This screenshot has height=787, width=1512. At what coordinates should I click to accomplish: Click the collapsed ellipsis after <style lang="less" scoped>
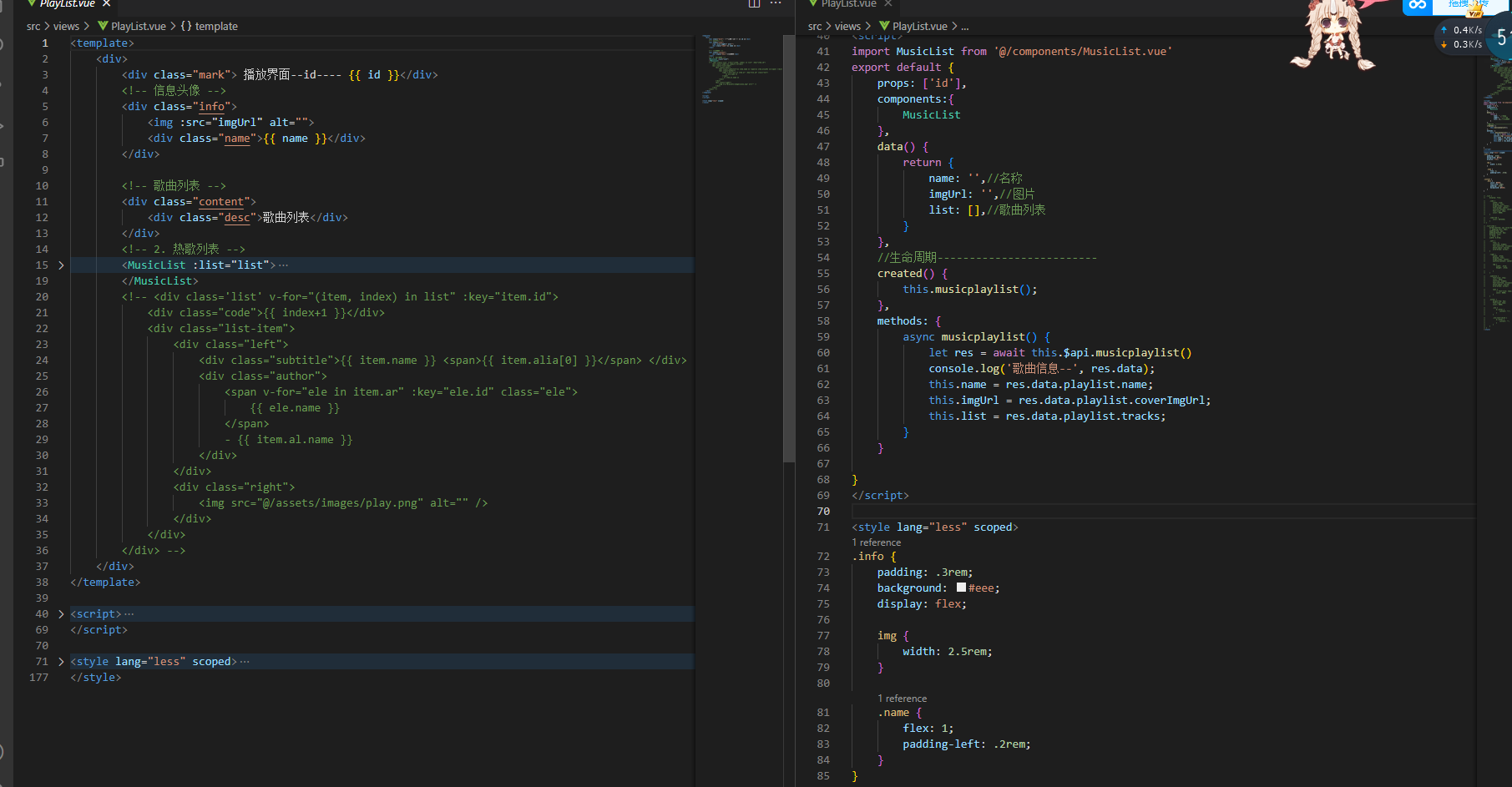point(245,662)
